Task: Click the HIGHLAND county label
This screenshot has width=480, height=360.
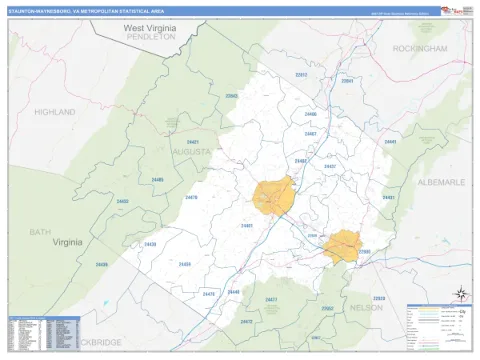Action: pos(55,112)
